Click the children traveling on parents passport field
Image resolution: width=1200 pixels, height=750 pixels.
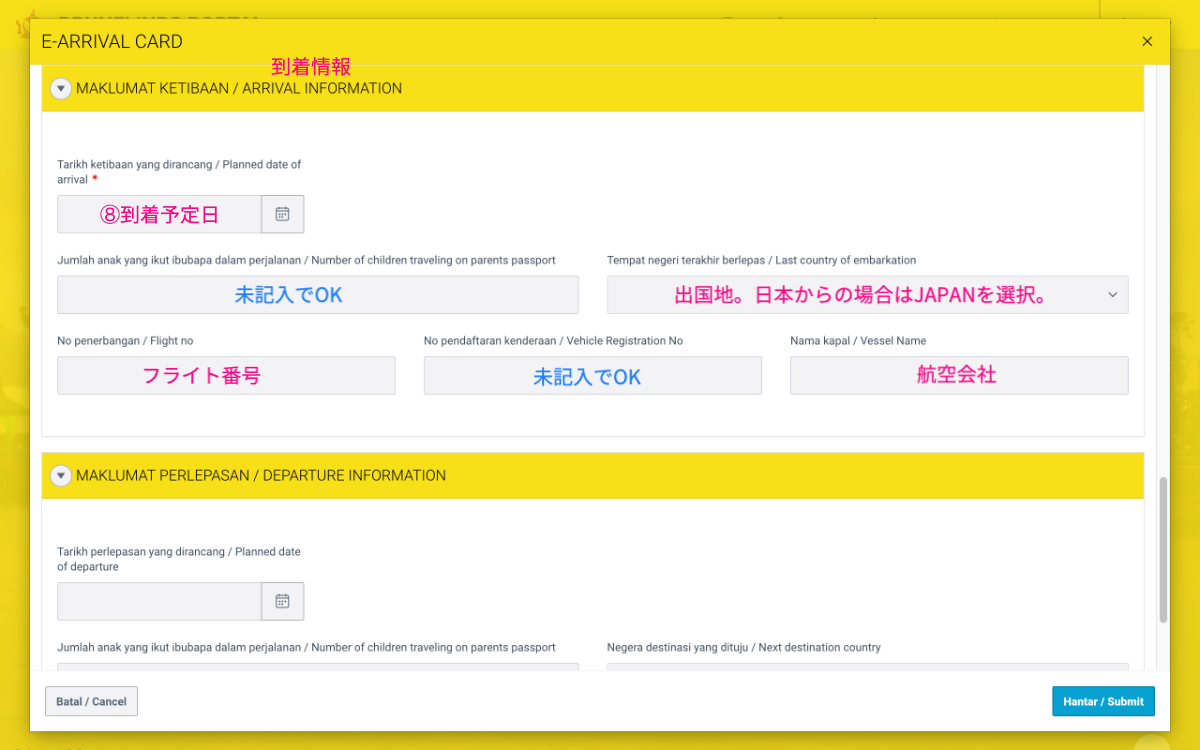(x=317, y=294)
